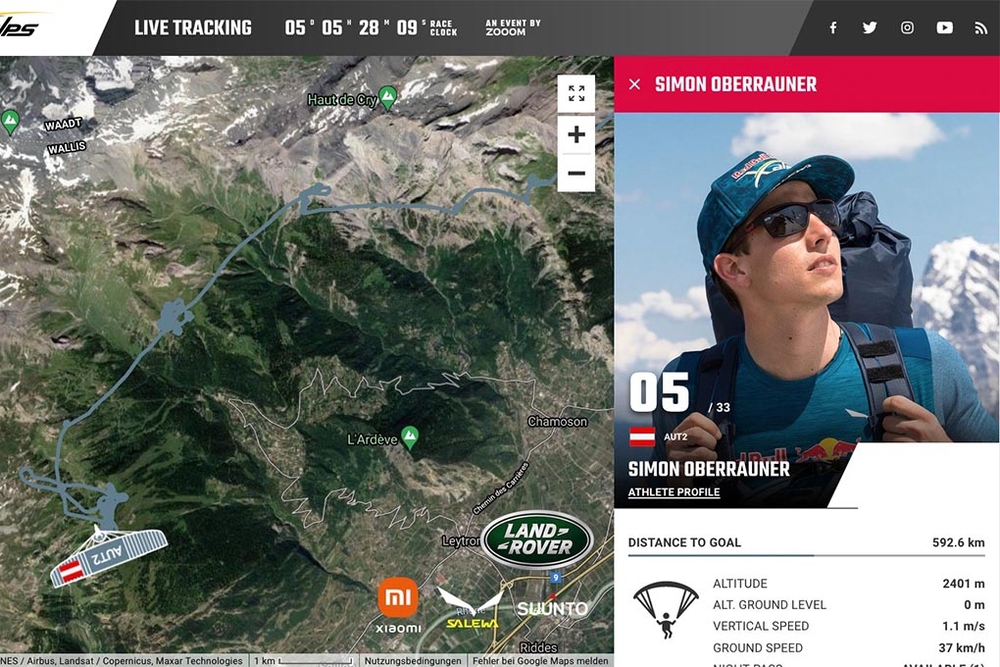The width and height of the screenshot is (1000, 667).
Task: Toggle fullscreen map view button
Action: (x=576, y=94)
